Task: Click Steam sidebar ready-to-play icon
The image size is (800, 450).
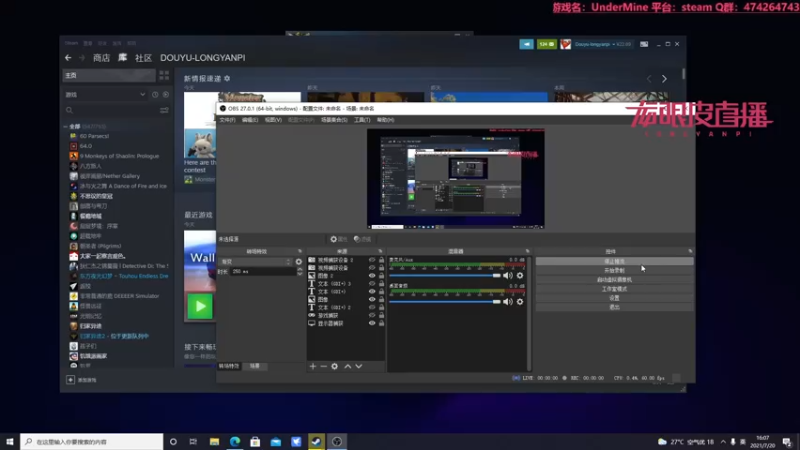Action: [x=166, y=94]
